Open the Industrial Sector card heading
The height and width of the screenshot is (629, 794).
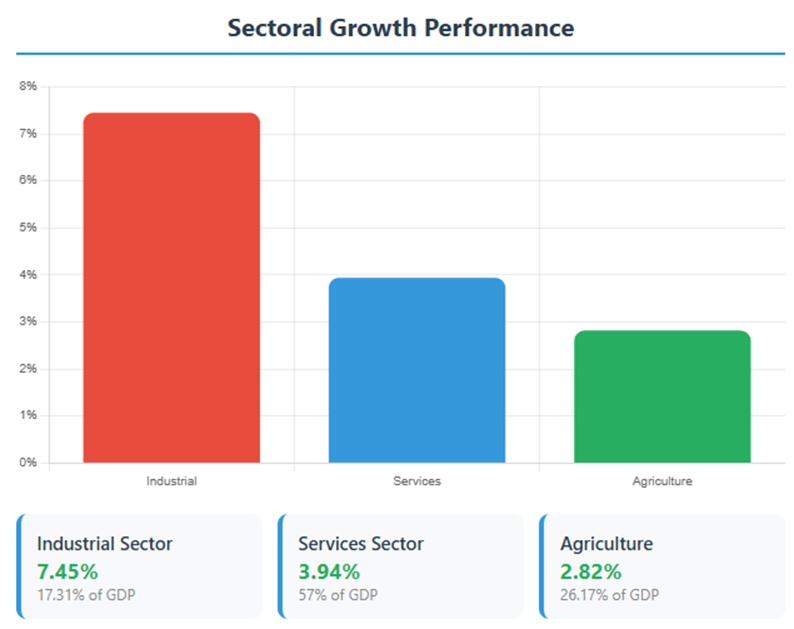(105, 544)
